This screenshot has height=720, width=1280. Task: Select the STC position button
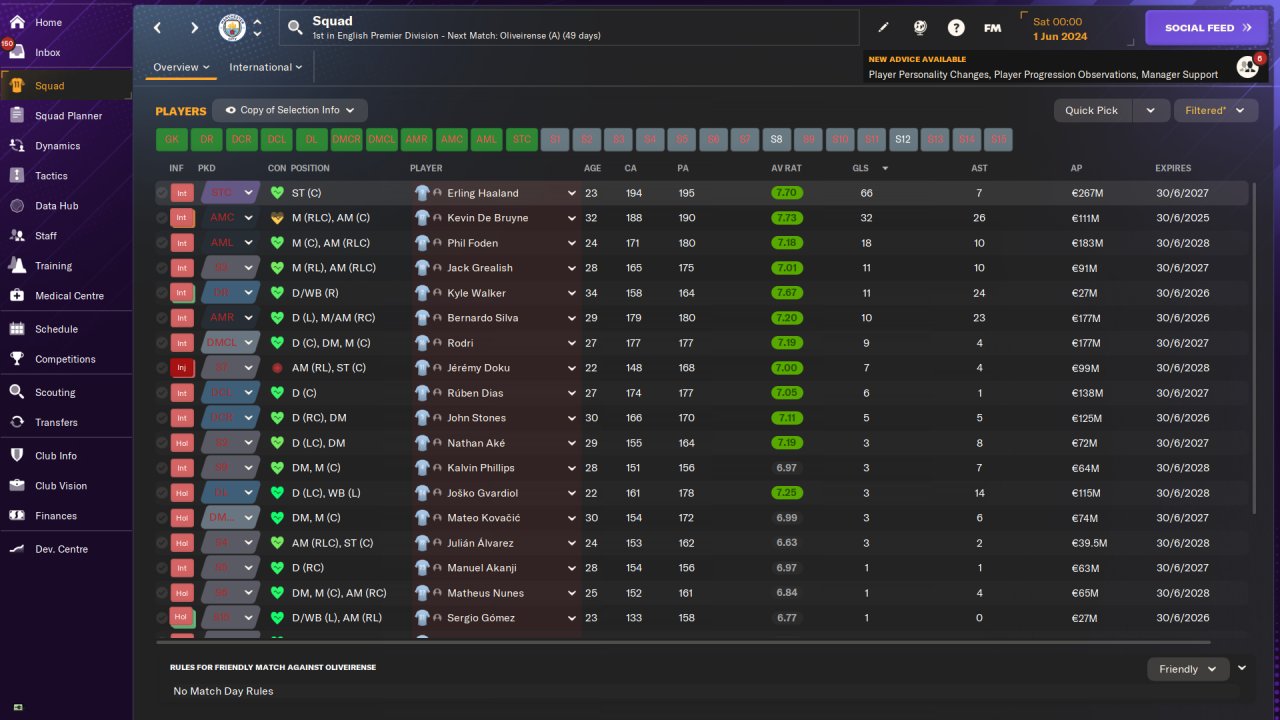coord(522,140)
